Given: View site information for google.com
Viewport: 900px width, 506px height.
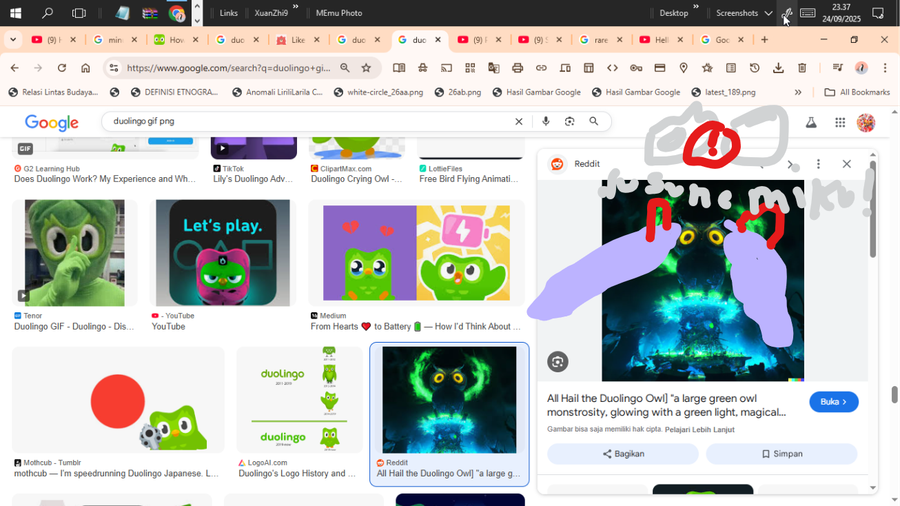Looking at the screenshot, I should point(114,68).
